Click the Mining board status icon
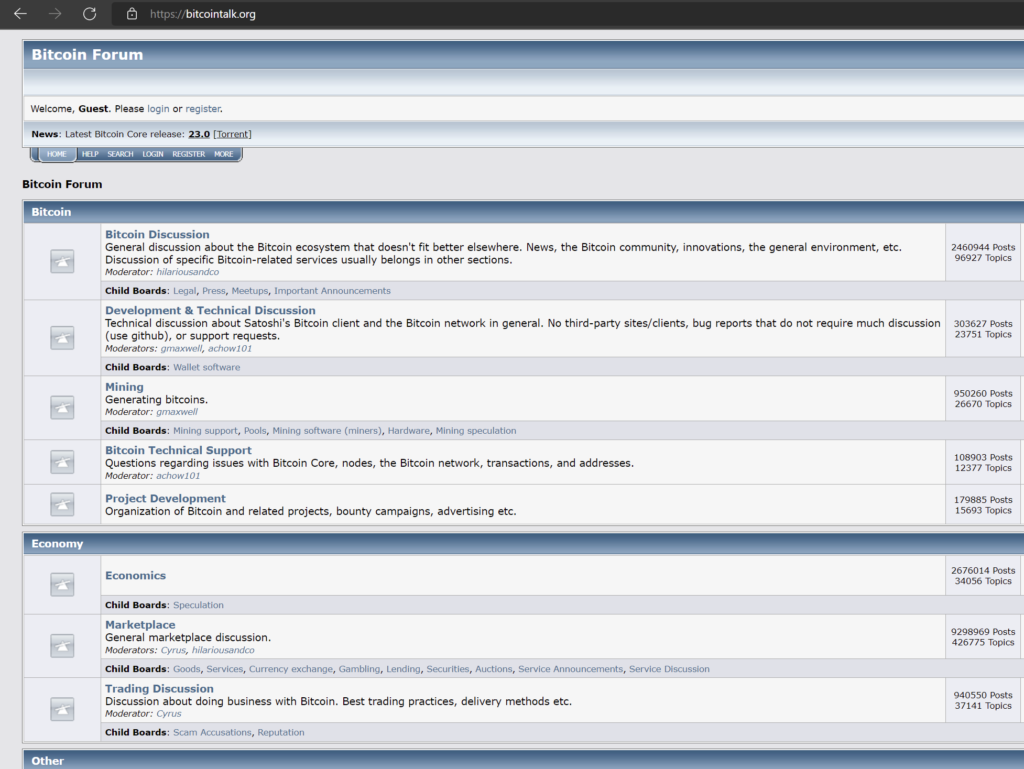This screenshot has width=1024, height=769. 62,407
